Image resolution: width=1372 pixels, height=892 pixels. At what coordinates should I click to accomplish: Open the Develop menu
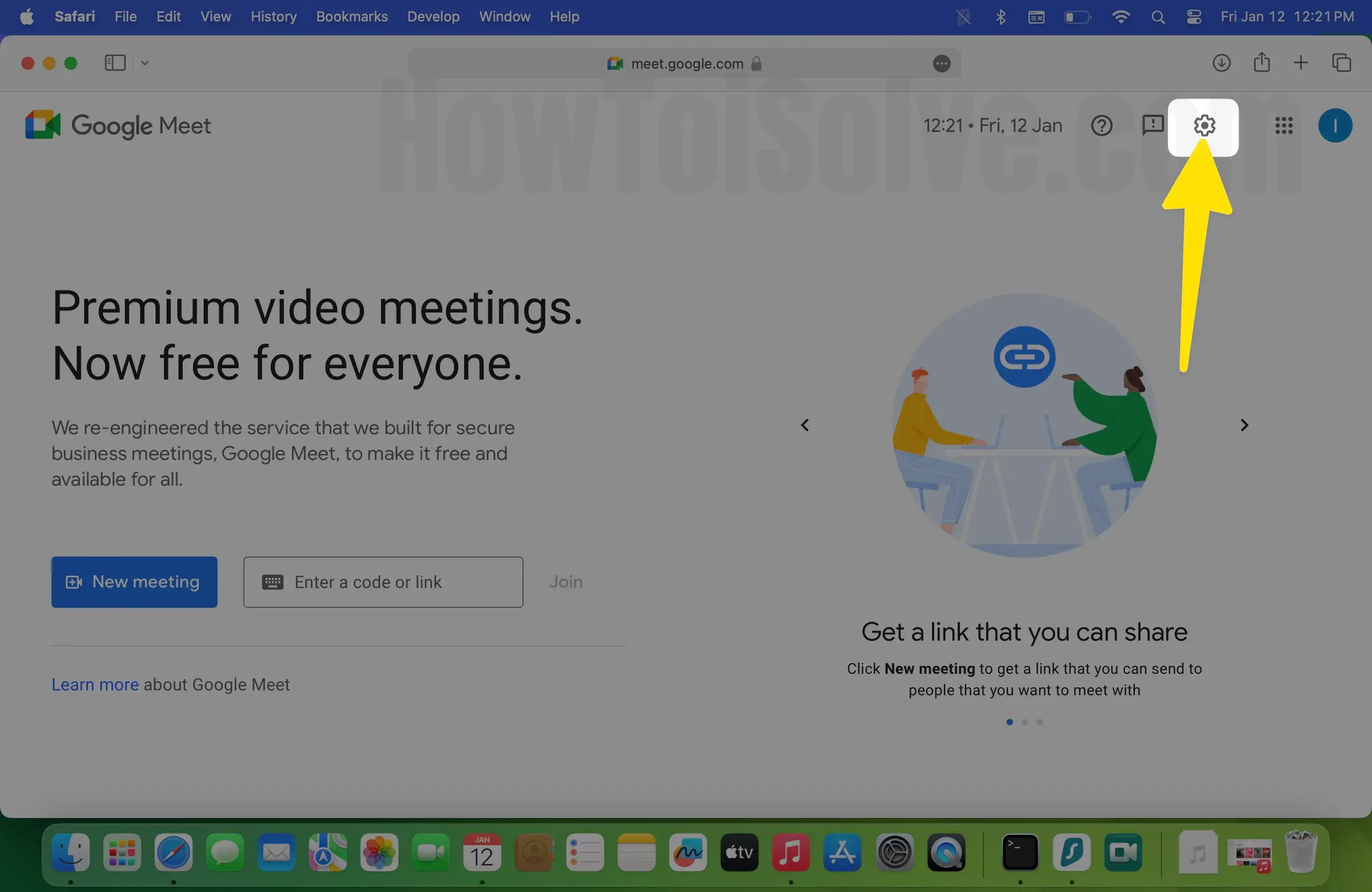tap(433, 17)
